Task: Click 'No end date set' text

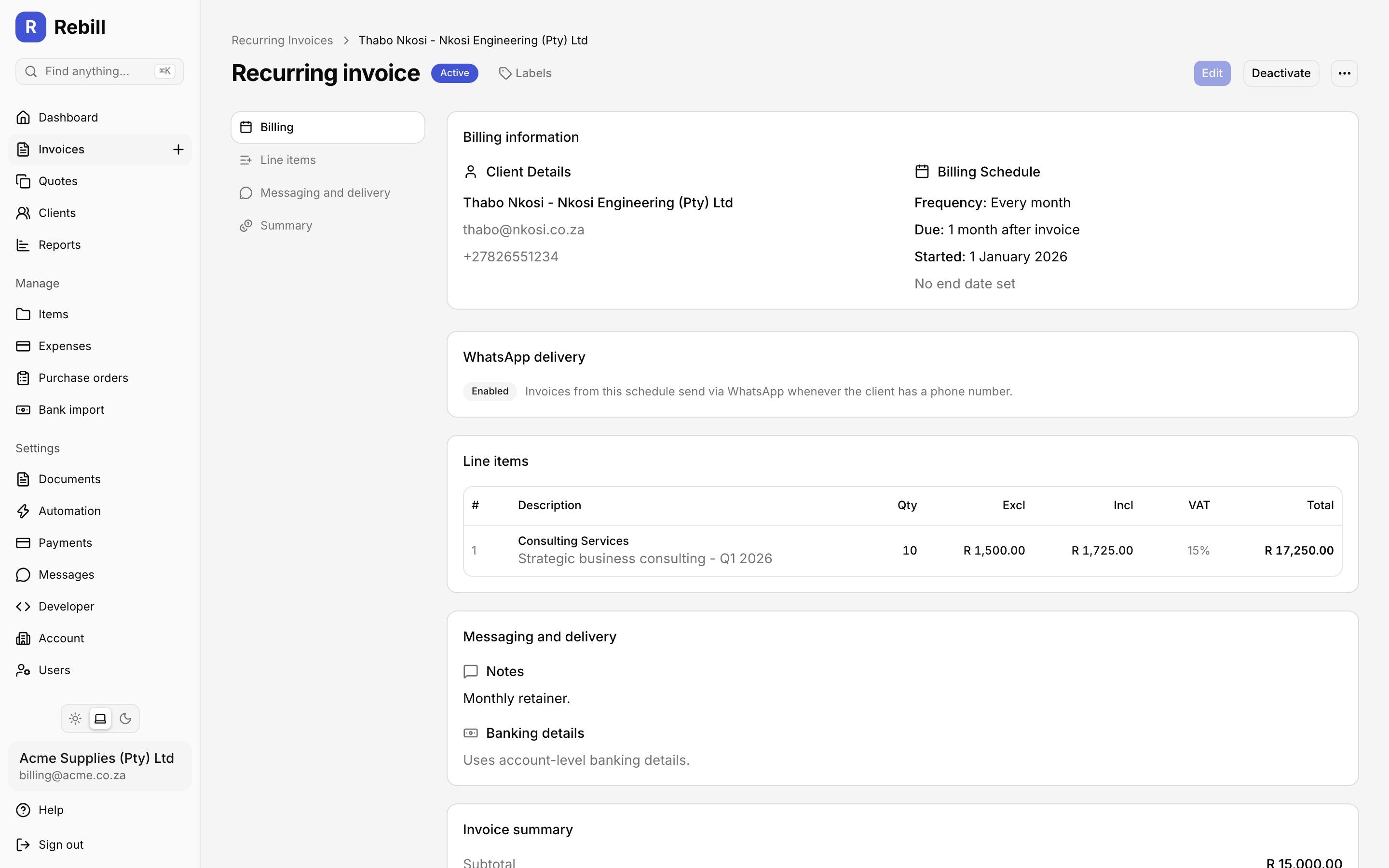Action: (964, 284)
